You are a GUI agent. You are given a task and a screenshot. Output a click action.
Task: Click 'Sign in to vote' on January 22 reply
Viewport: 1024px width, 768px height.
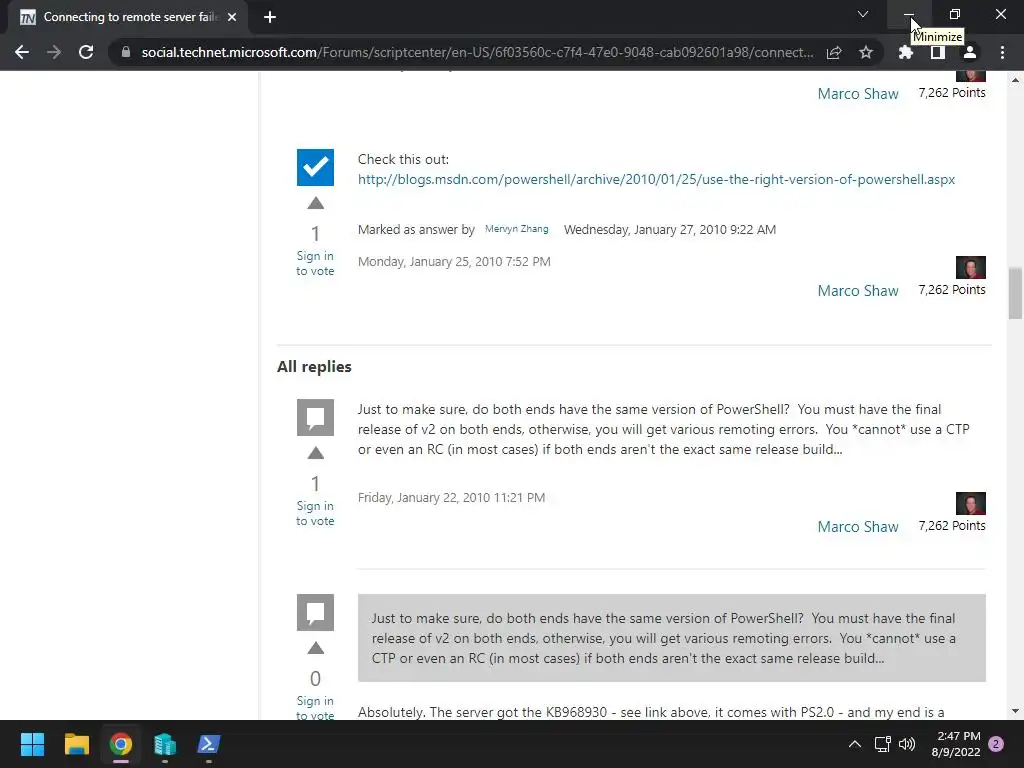coord(315,513)
